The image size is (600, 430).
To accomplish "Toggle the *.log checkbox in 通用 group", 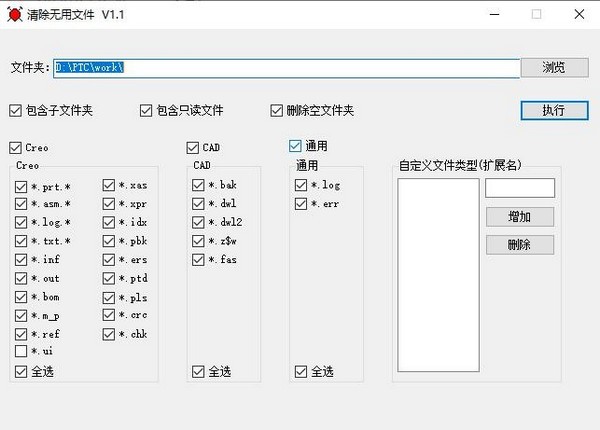I will coord(301,185).
